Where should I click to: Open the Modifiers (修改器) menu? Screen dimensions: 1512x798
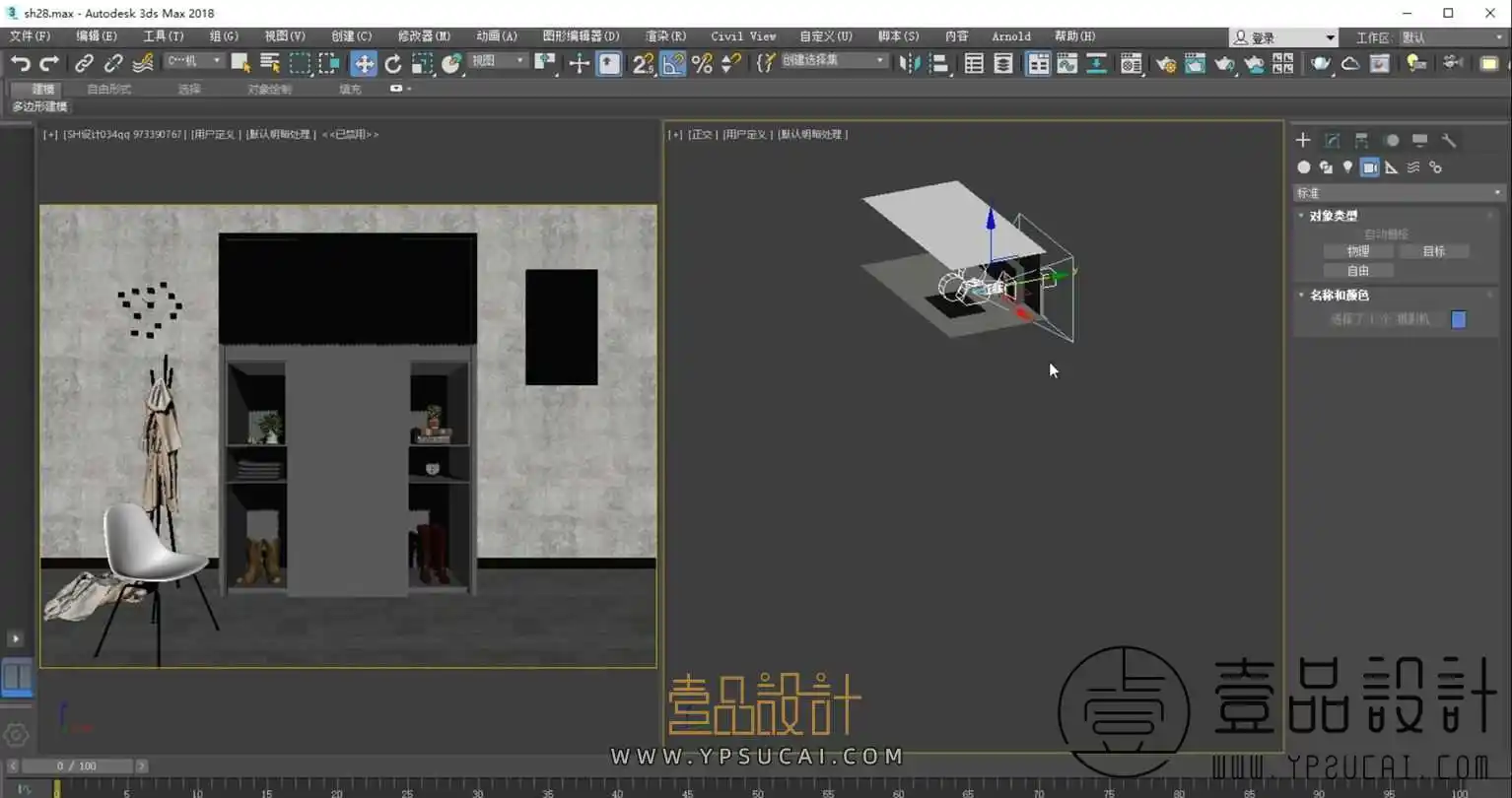424,35
